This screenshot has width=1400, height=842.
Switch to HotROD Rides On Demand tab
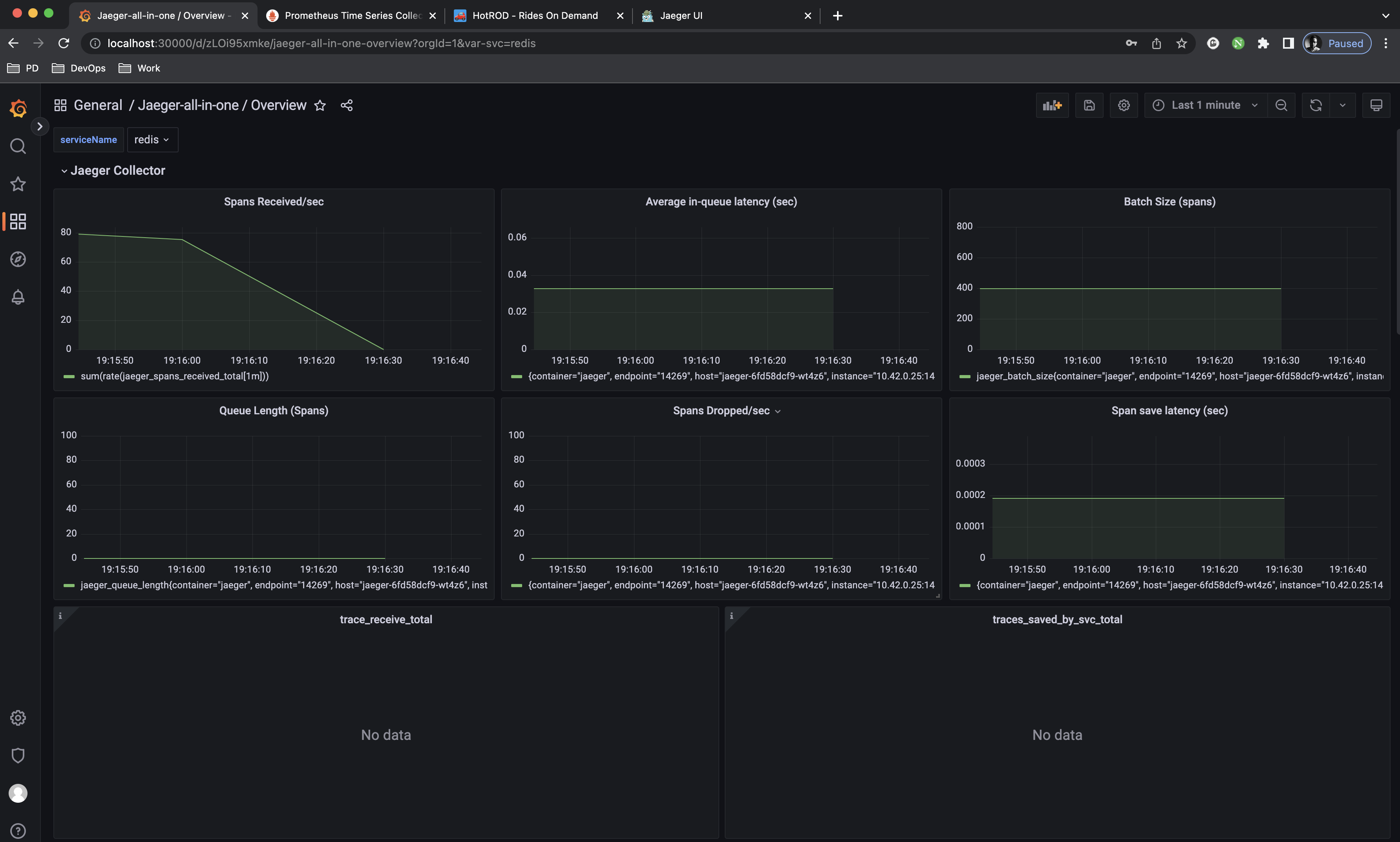534,15
